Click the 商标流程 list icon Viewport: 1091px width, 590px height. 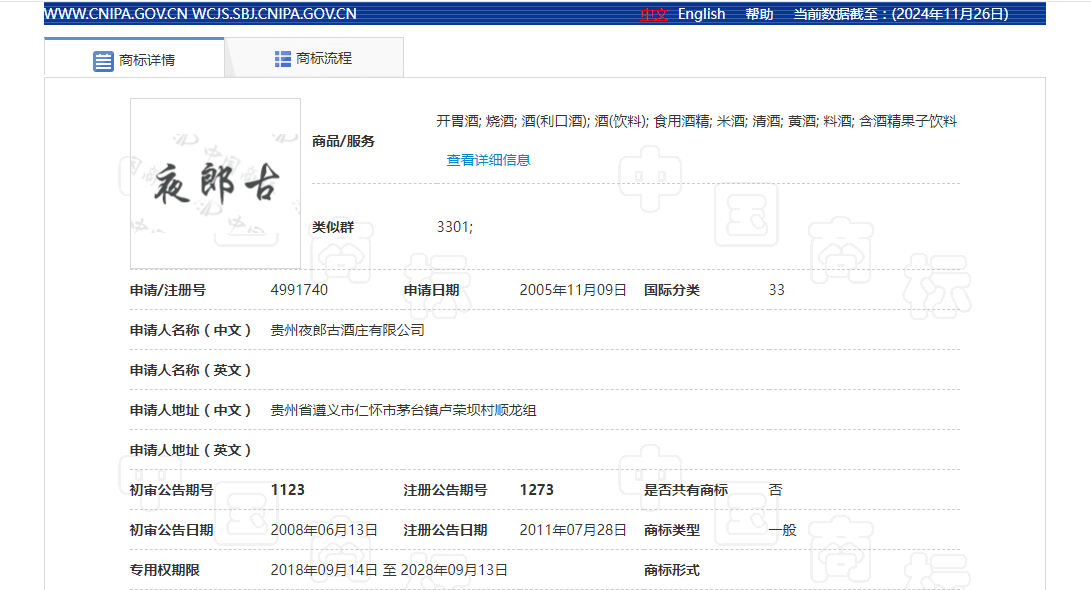(x=282, y=59)
